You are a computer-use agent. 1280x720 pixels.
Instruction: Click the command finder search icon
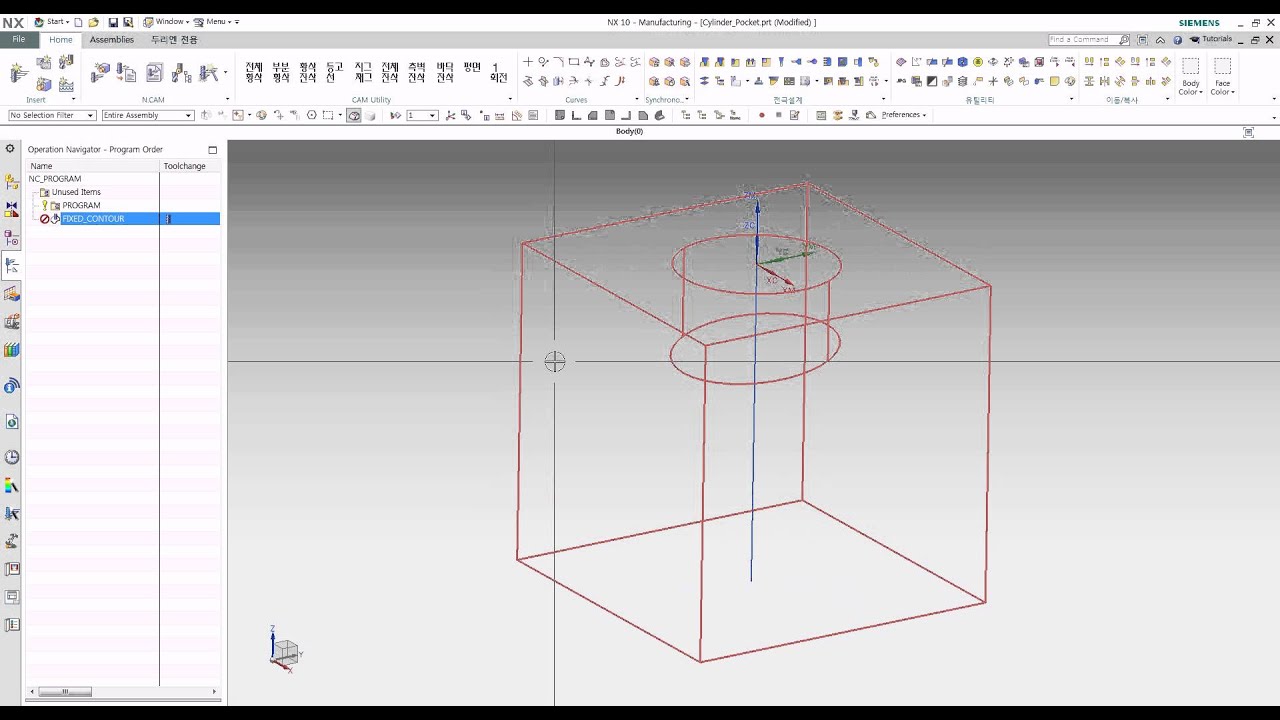click(1124, 40)
